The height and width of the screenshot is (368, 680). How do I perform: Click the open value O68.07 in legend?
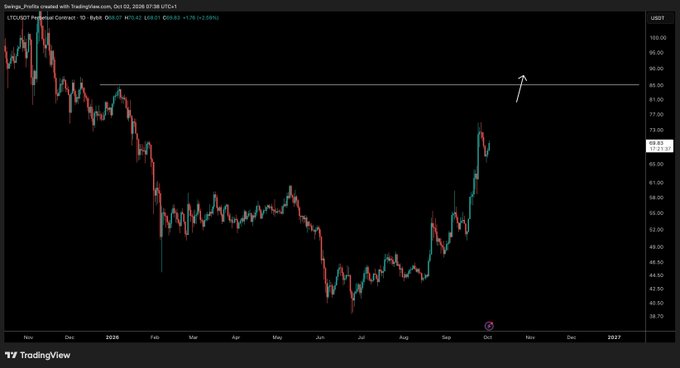tap(113, 18)
